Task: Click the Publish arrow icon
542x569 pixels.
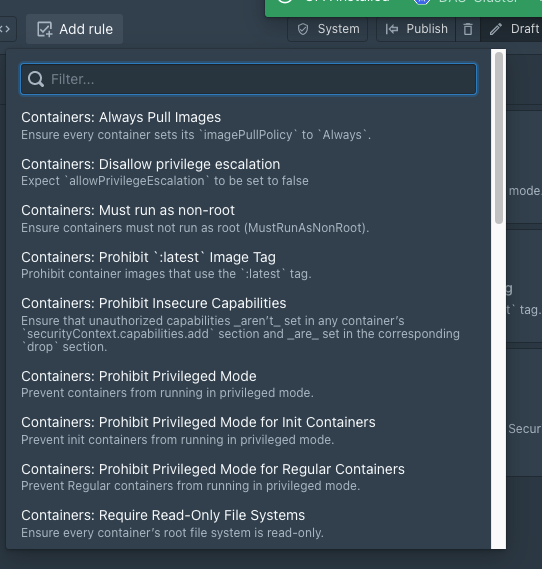Action: 392,29
